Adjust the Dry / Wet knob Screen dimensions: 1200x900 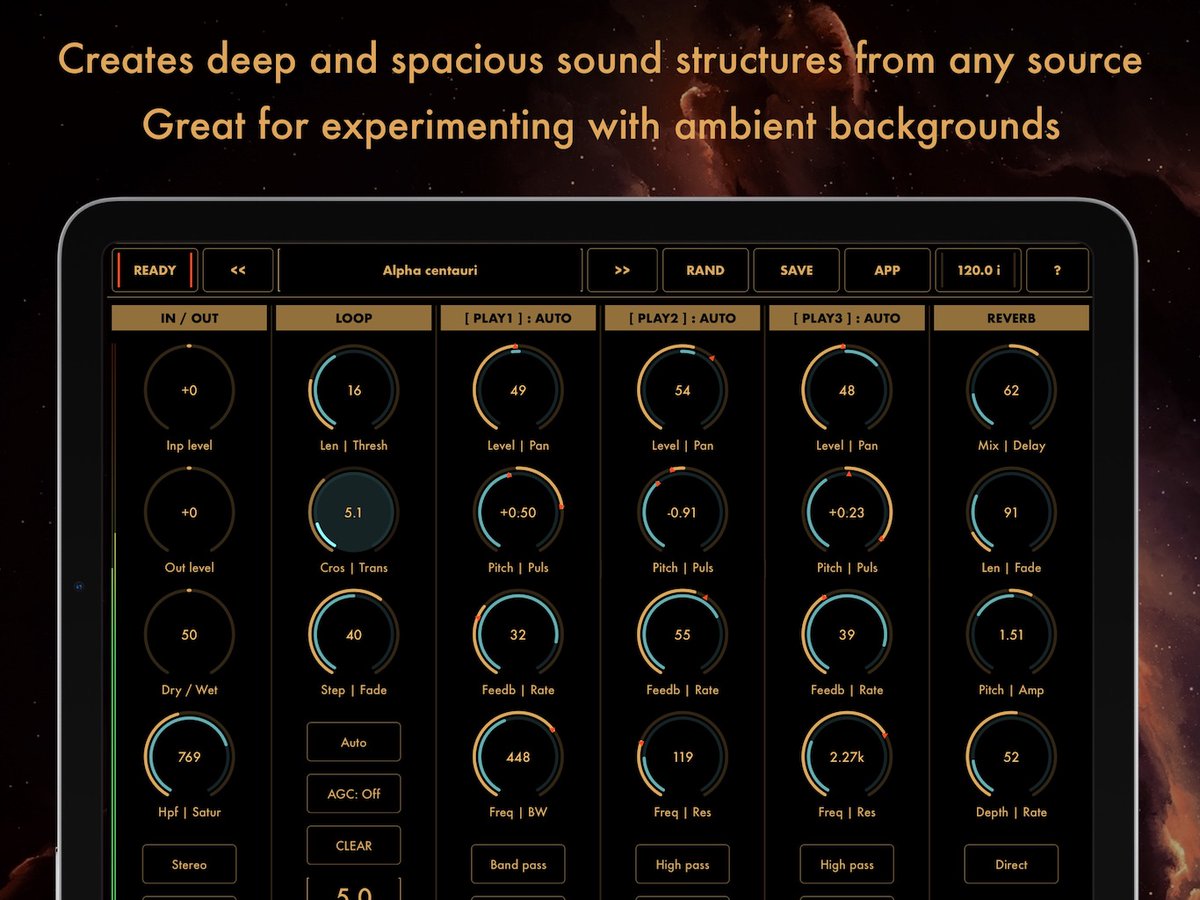(x=189, y=634)
